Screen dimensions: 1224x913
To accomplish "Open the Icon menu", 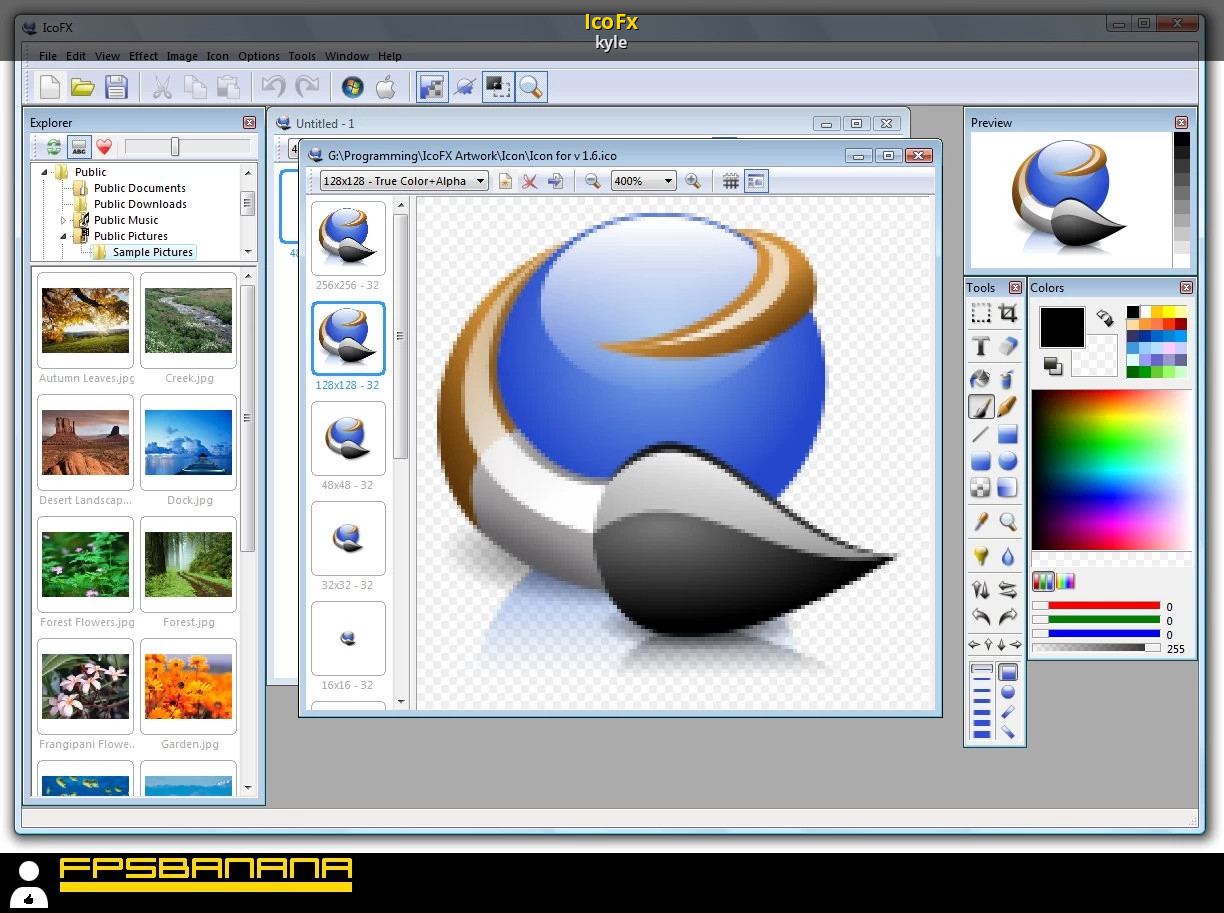I will pos(217,56).
